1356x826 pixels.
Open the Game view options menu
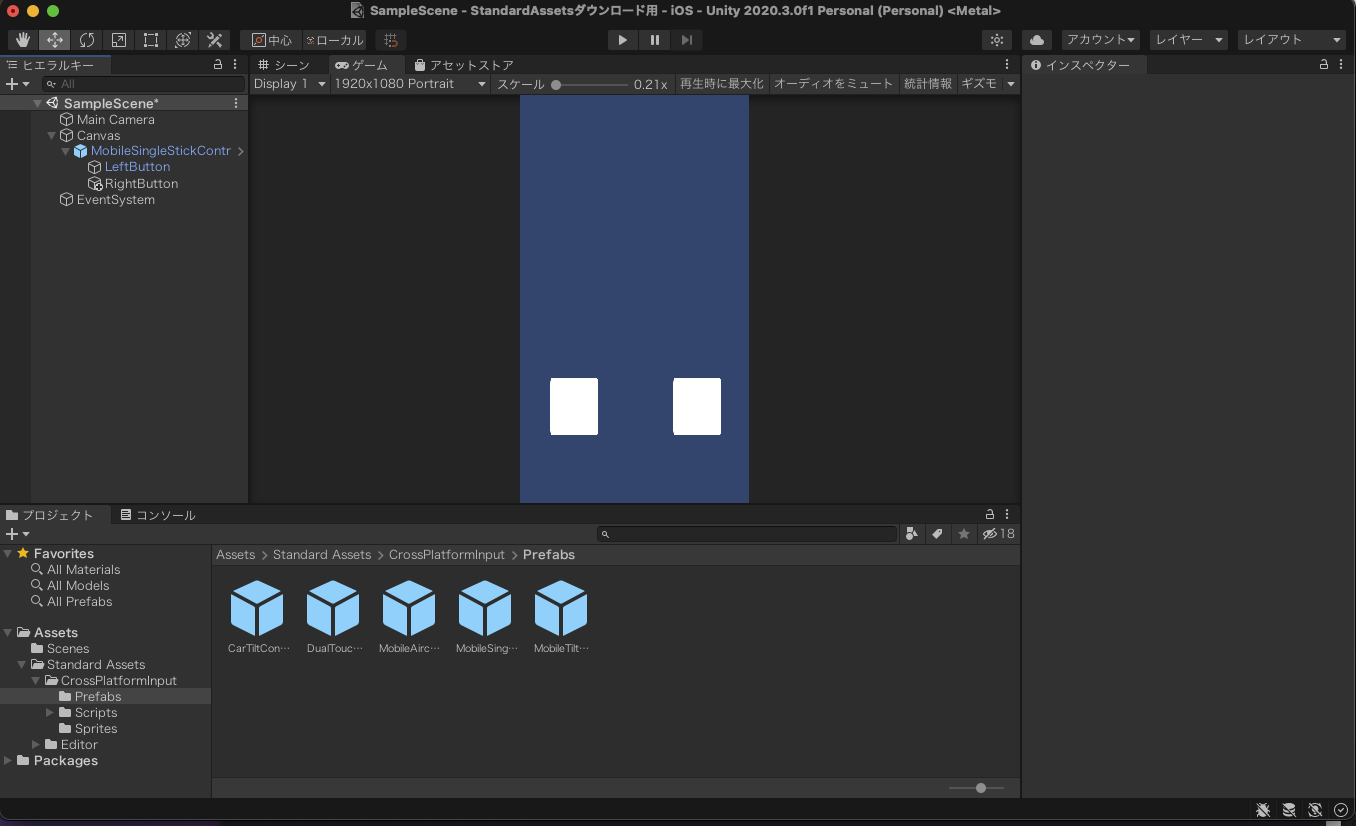click(1007, 65)
